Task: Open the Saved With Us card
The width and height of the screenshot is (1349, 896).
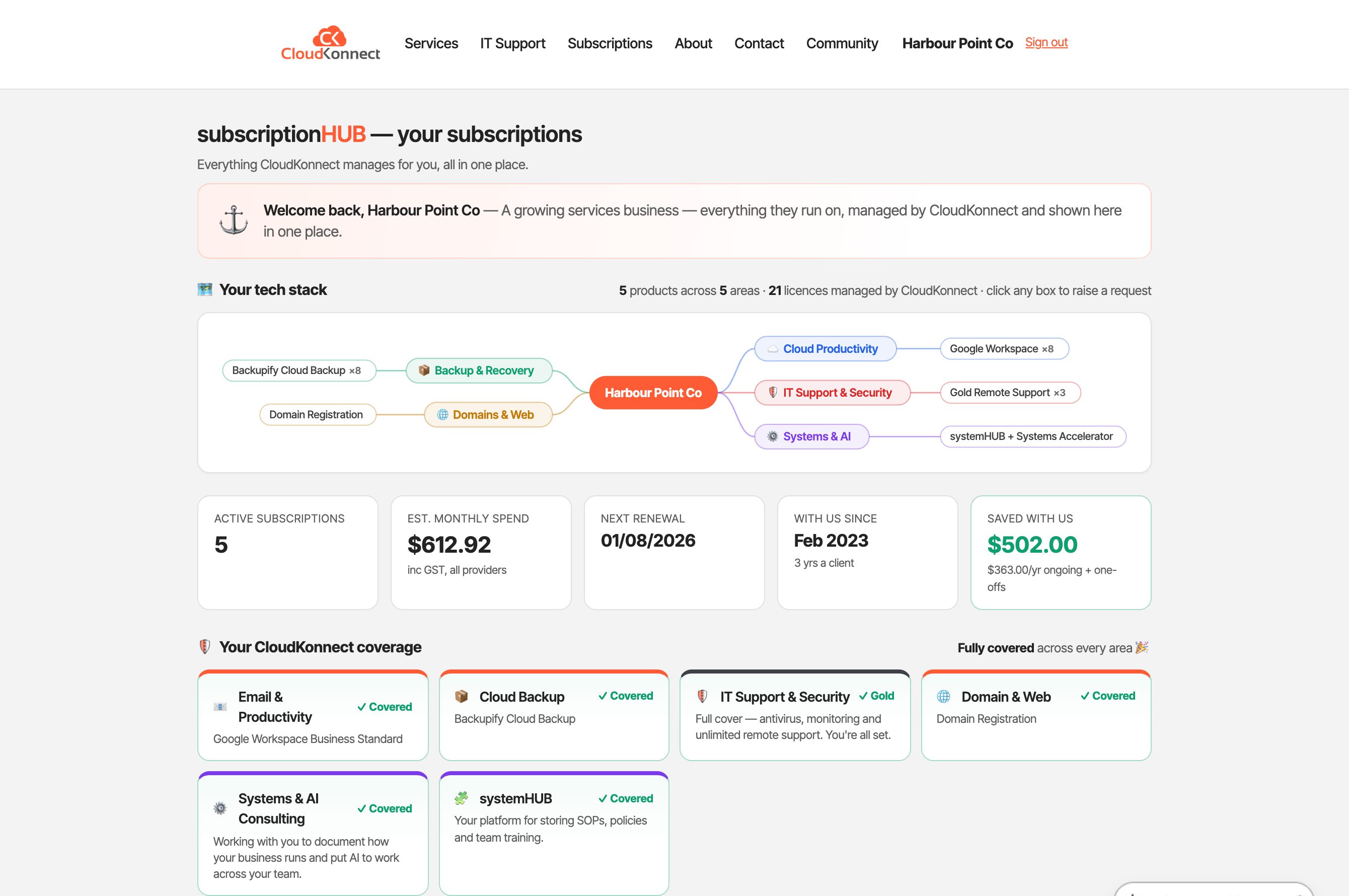Action: 1061,553
